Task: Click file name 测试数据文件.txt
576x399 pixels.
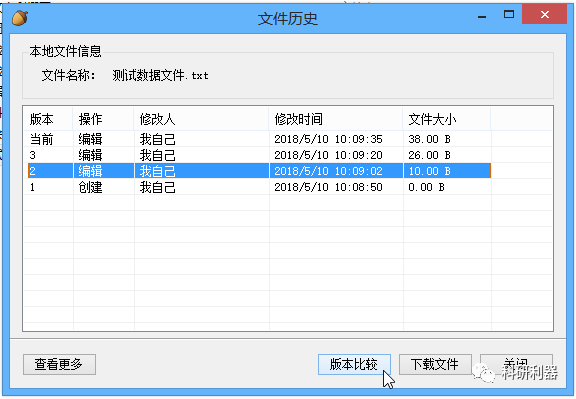Action: tap(161, 75)
